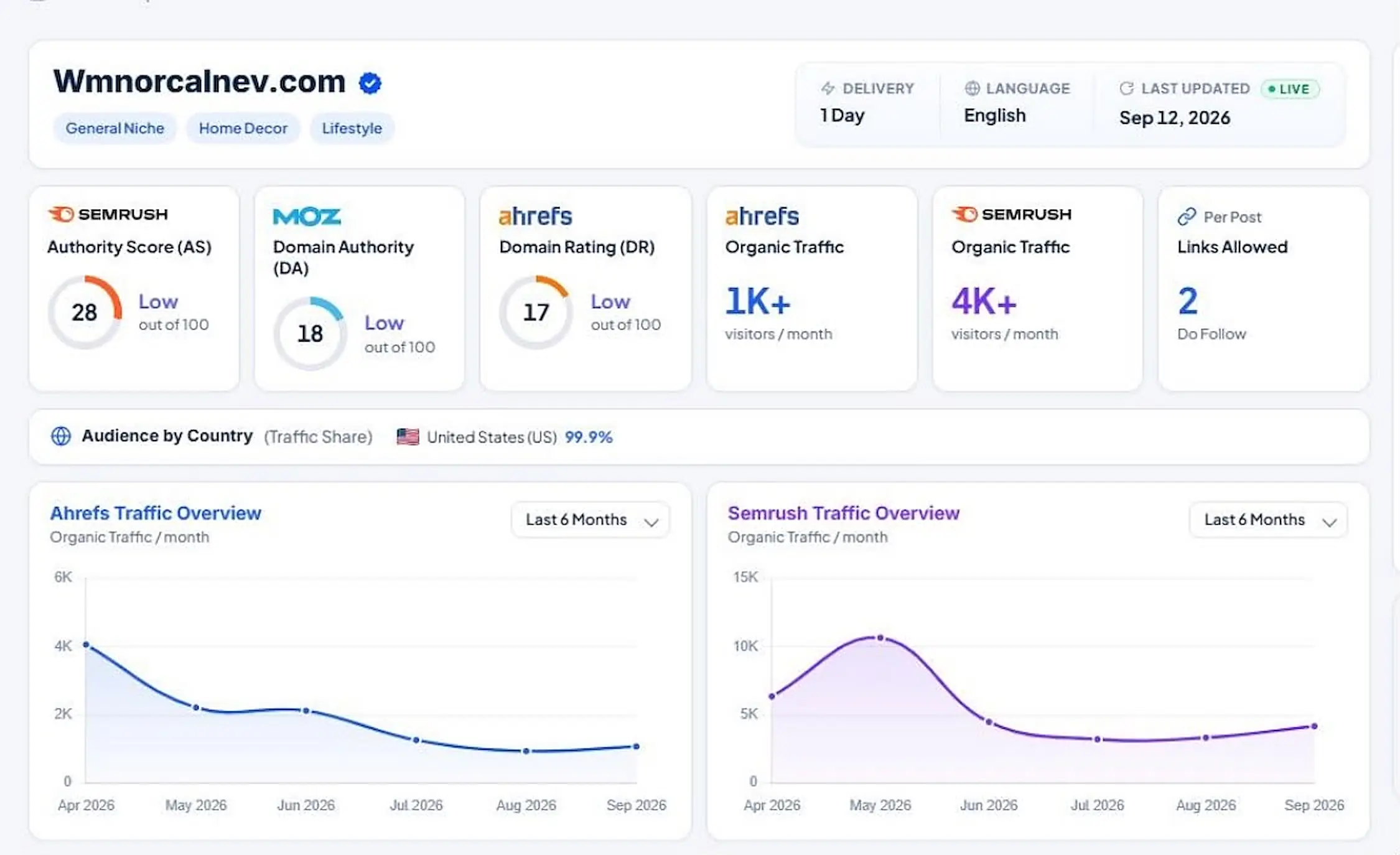Click the English language value
1400x855 pixels.
(x=995, y=116)
